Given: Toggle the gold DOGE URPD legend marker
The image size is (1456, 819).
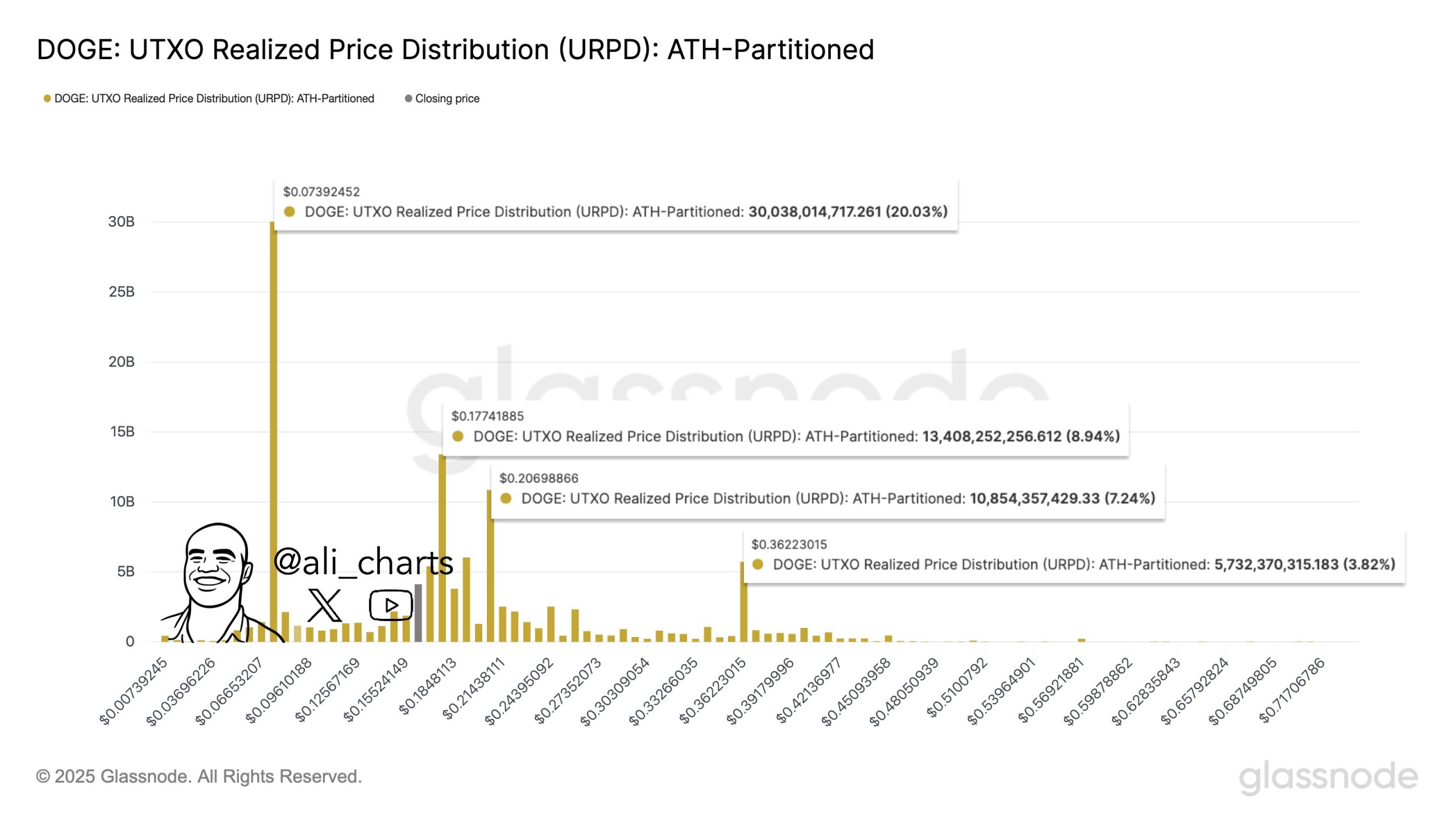Looking at the screenshot, I should (47, 98).
